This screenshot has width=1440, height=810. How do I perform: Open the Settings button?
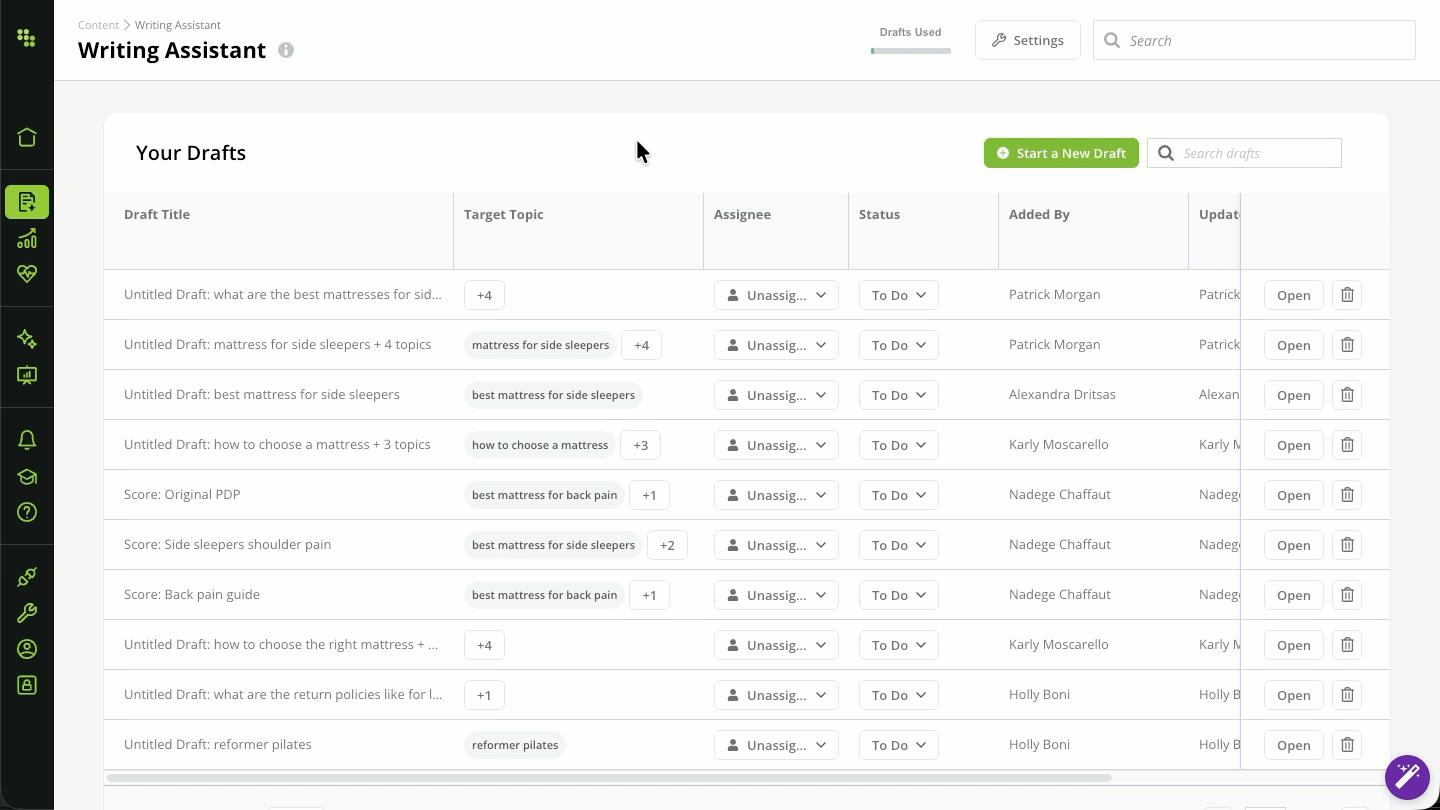1028,40
